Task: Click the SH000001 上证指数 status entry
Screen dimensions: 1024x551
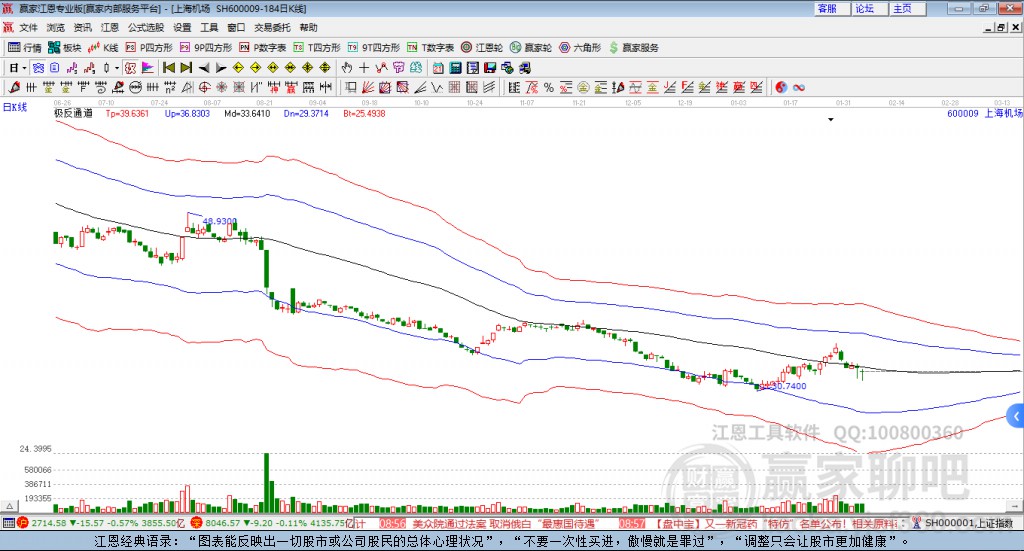Action: click(968, 523)
